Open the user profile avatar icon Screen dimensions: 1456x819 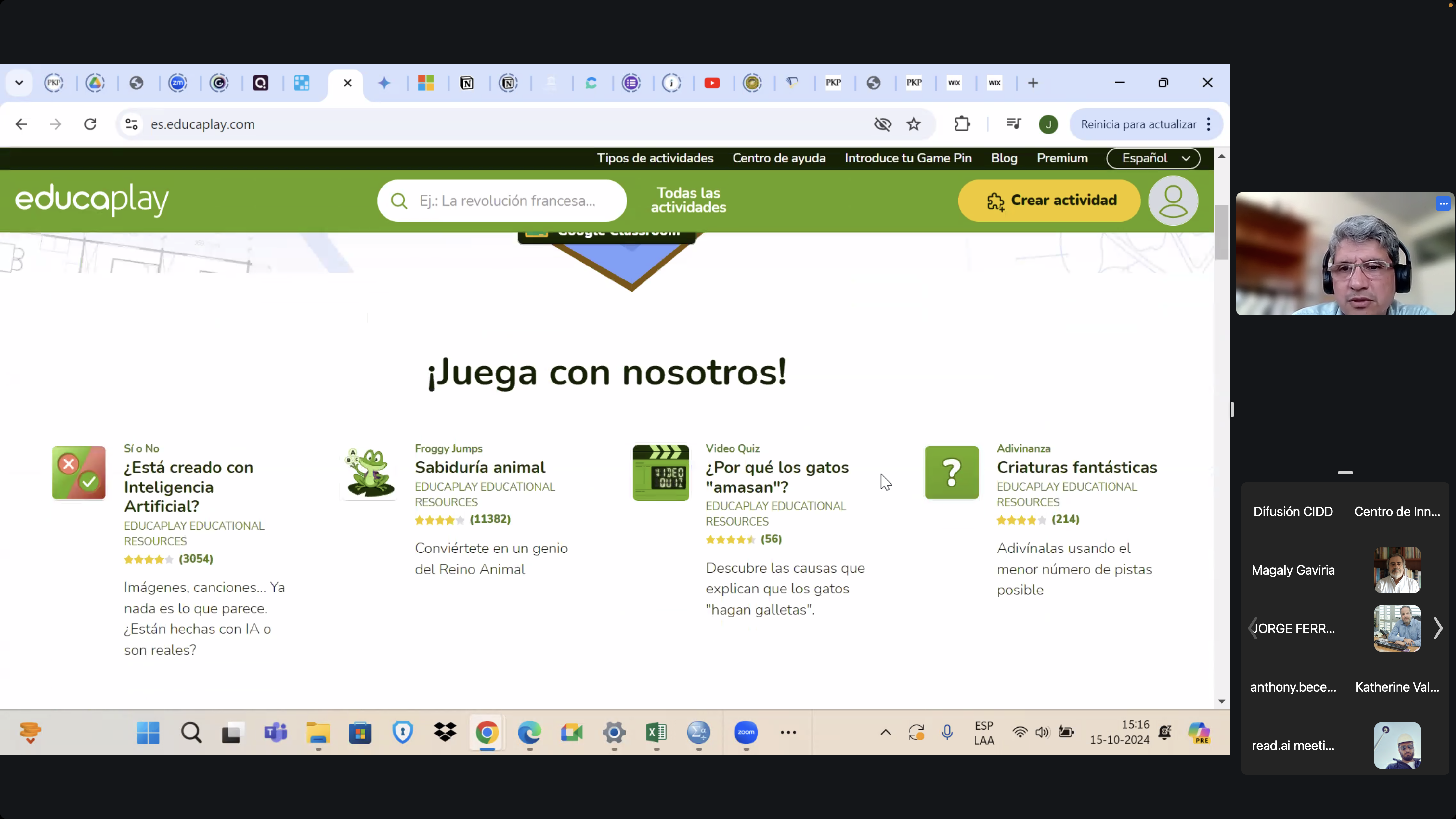1173,201
